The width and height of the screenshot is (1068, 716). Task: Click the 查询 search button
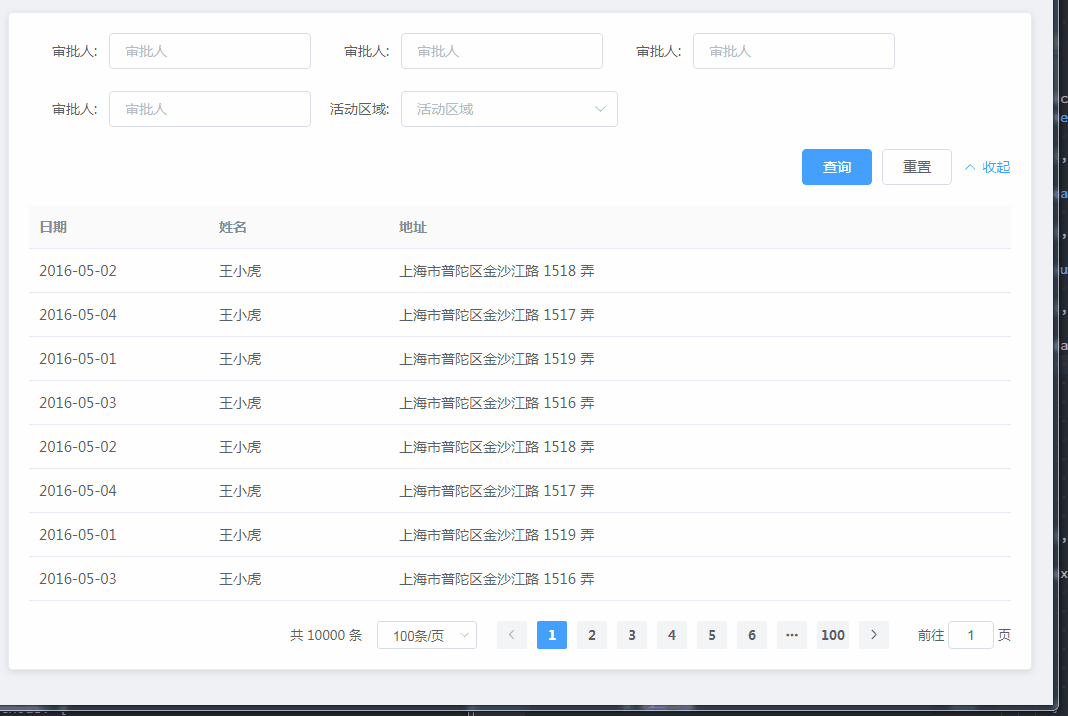coord(836,167)
